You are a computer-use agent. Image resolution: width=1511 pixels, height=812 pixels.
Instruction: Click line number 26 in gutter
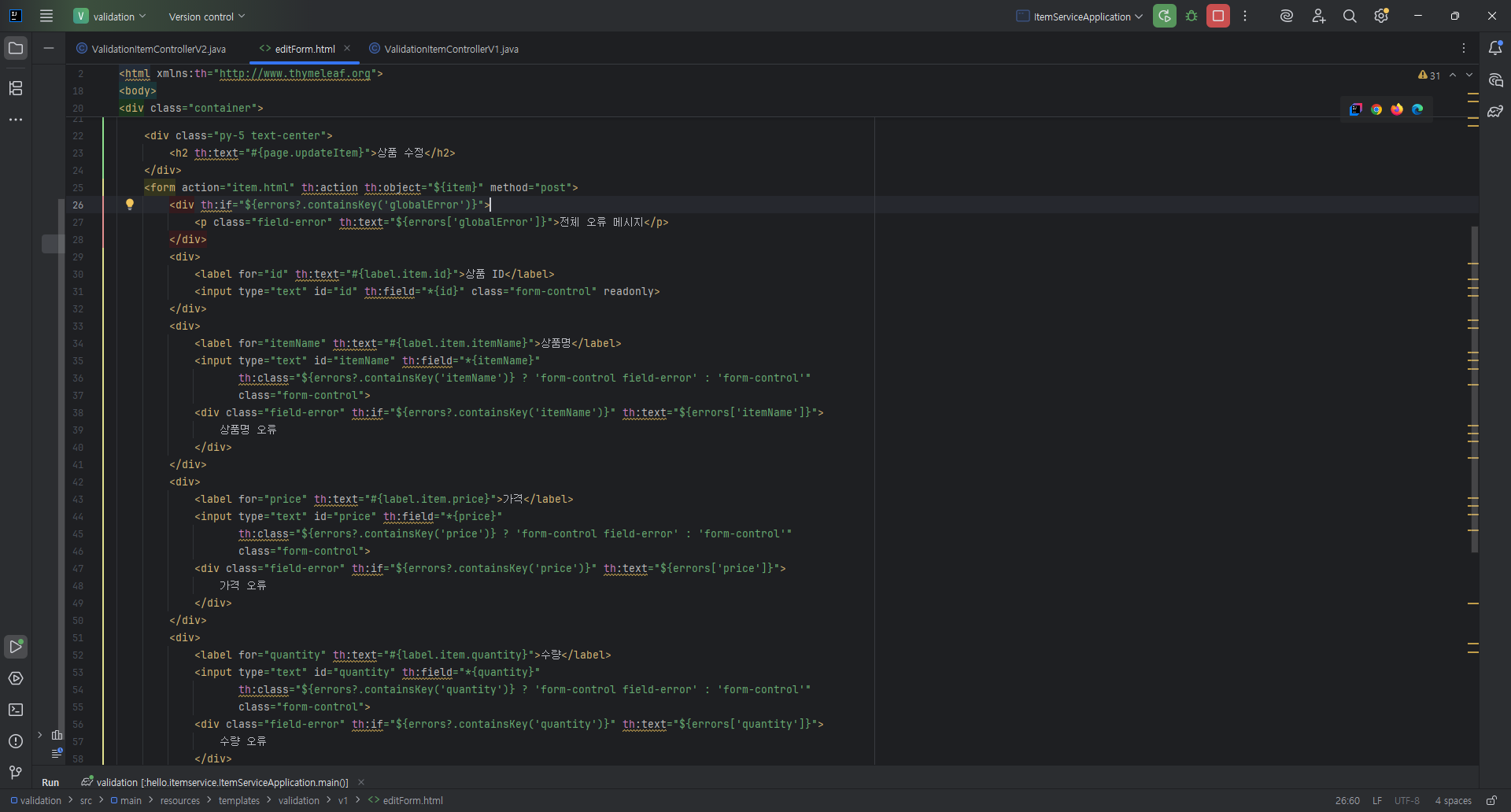click(x=78, y=205)
